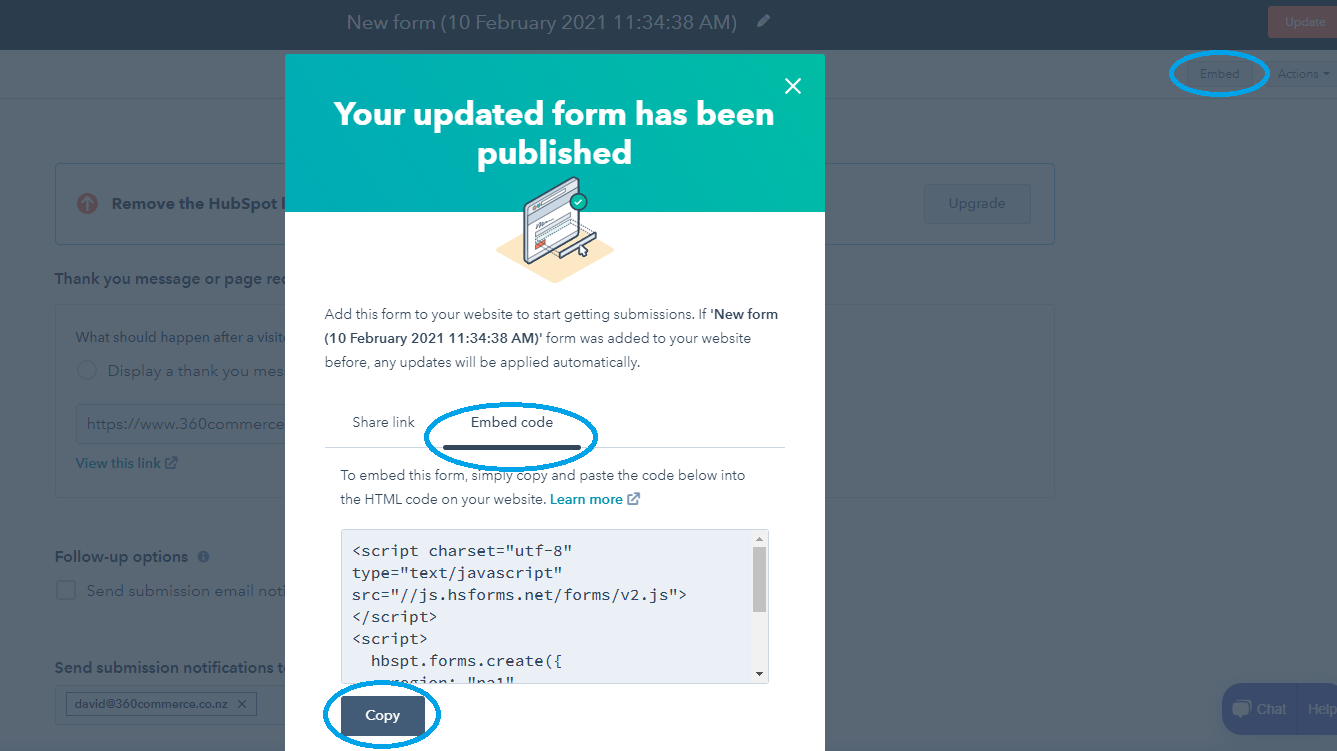1337x751 pixels.
Task: Click the code box scroll down arrow
Action: point(760,674)
